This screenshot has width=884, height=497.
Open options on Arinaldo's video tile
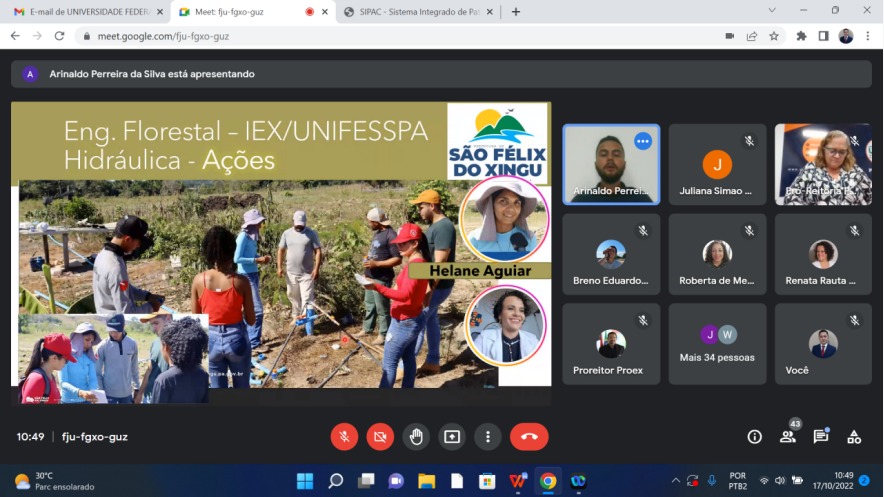pyautogui.click(x=643, y=141)
